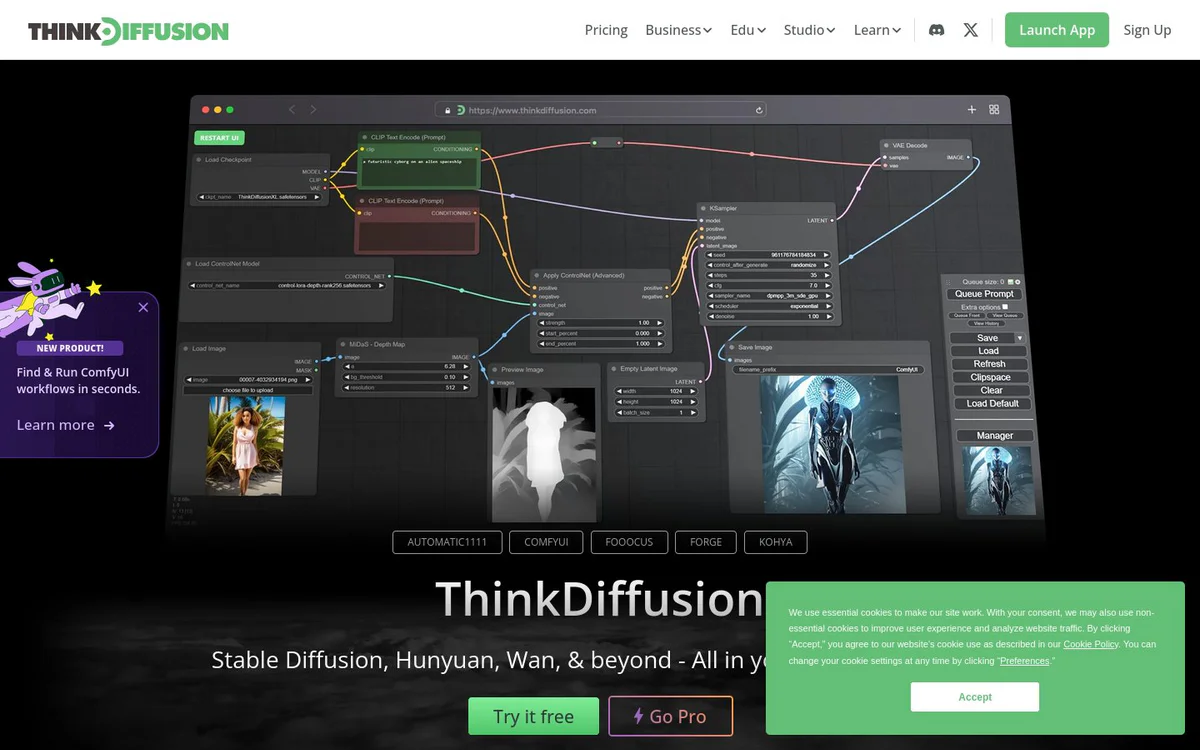Click the width field in Empty Latent Image
Viewport: 1200px width, 750px height.
click(656, 391)
